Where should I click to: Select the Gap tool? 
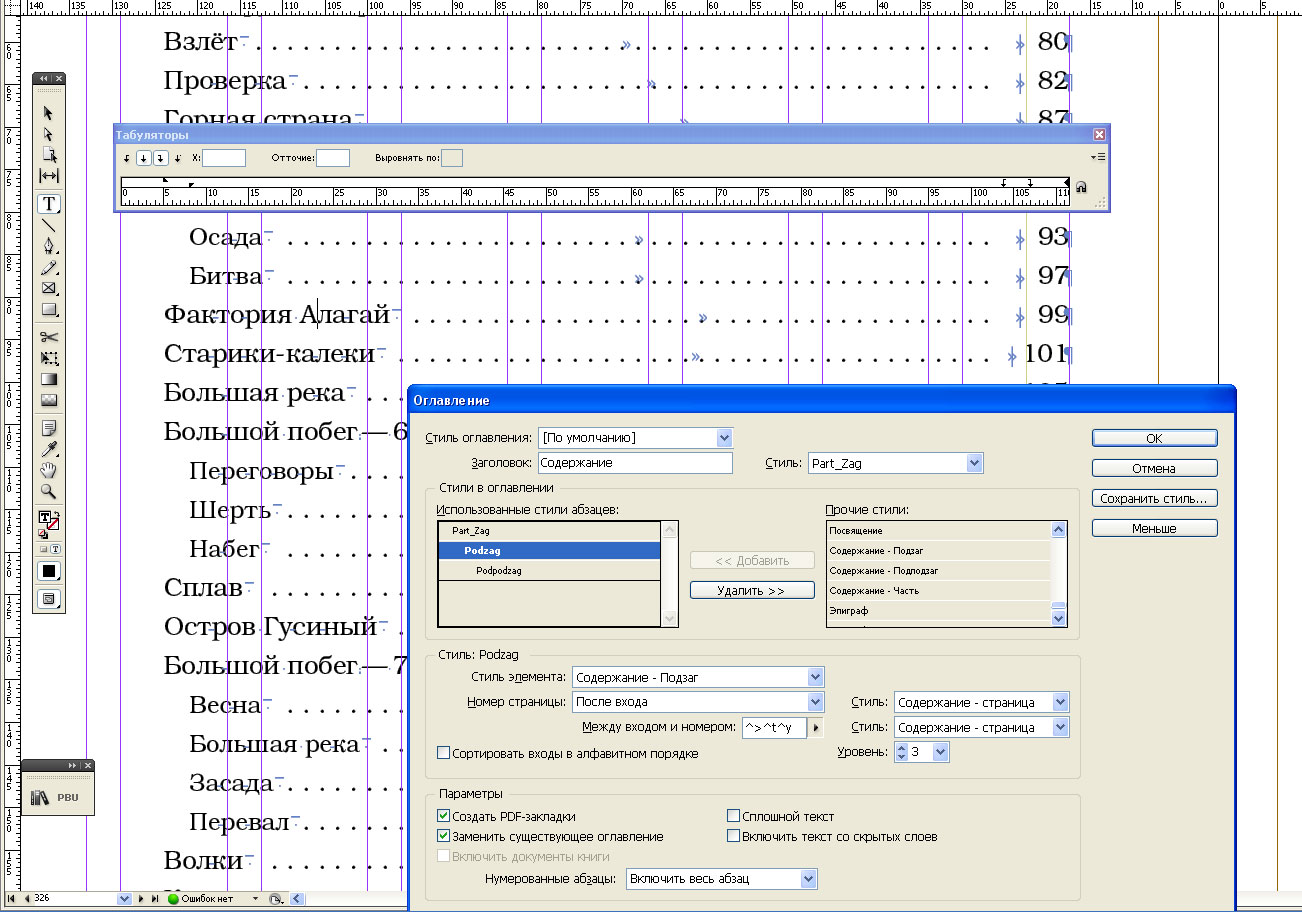click(48, 176)
